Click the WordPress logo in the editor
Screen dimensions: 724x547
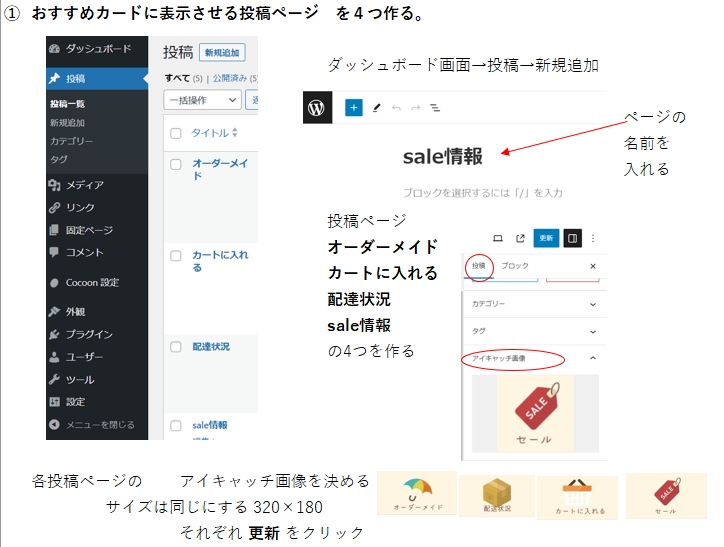pyautogui.click(x=318, y=108)
